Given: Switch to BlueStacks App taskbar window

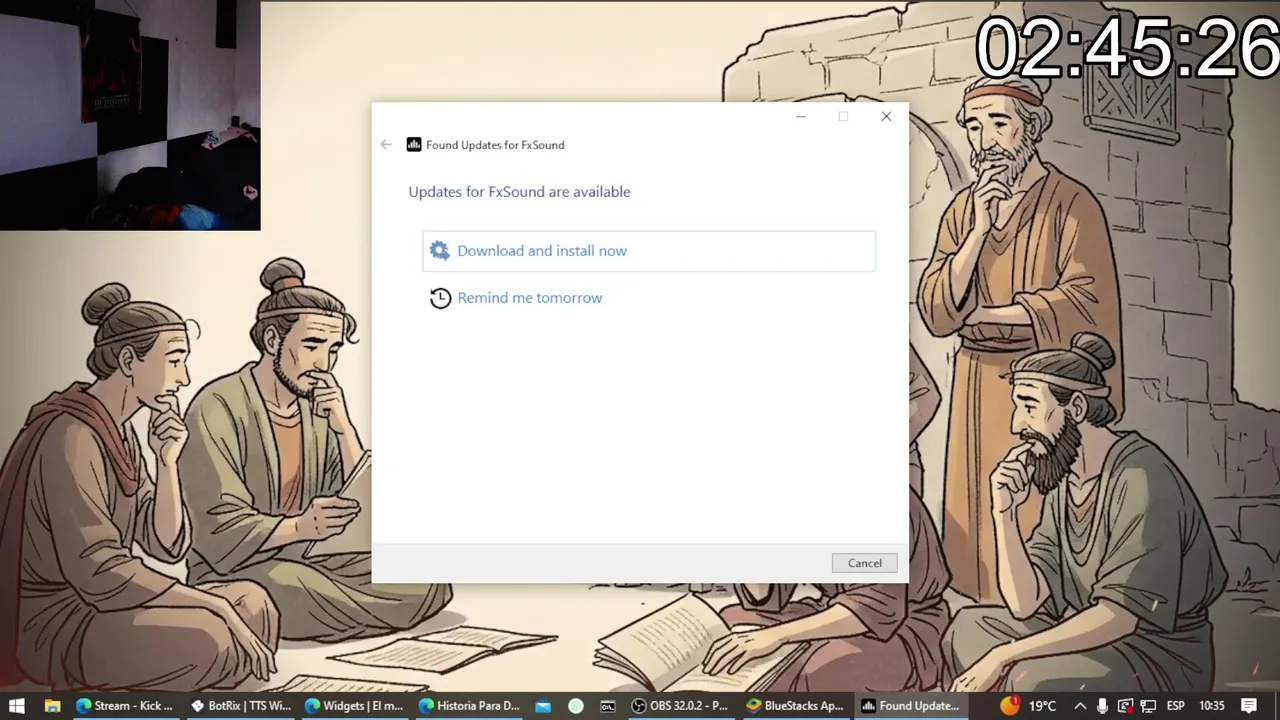Looking at the screenshot, I should (x=797, y=706).
